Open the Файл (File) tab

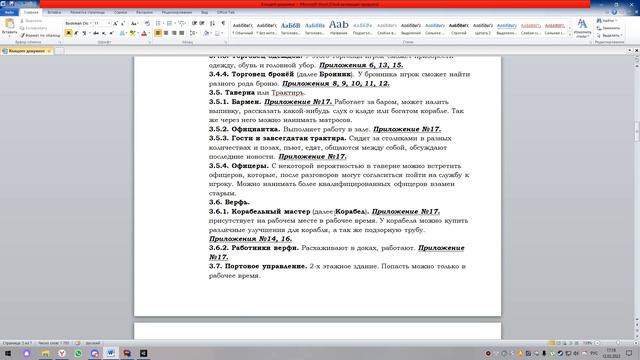click(9, 12)
